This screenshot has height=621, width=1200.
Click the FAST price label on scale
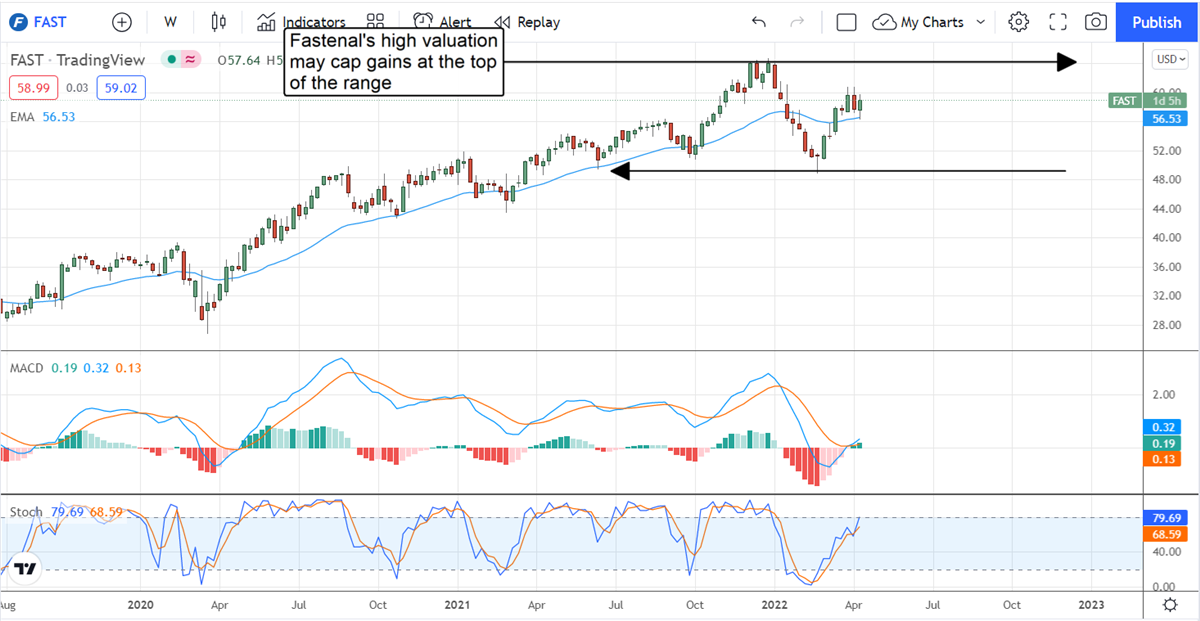[1125, 100]
